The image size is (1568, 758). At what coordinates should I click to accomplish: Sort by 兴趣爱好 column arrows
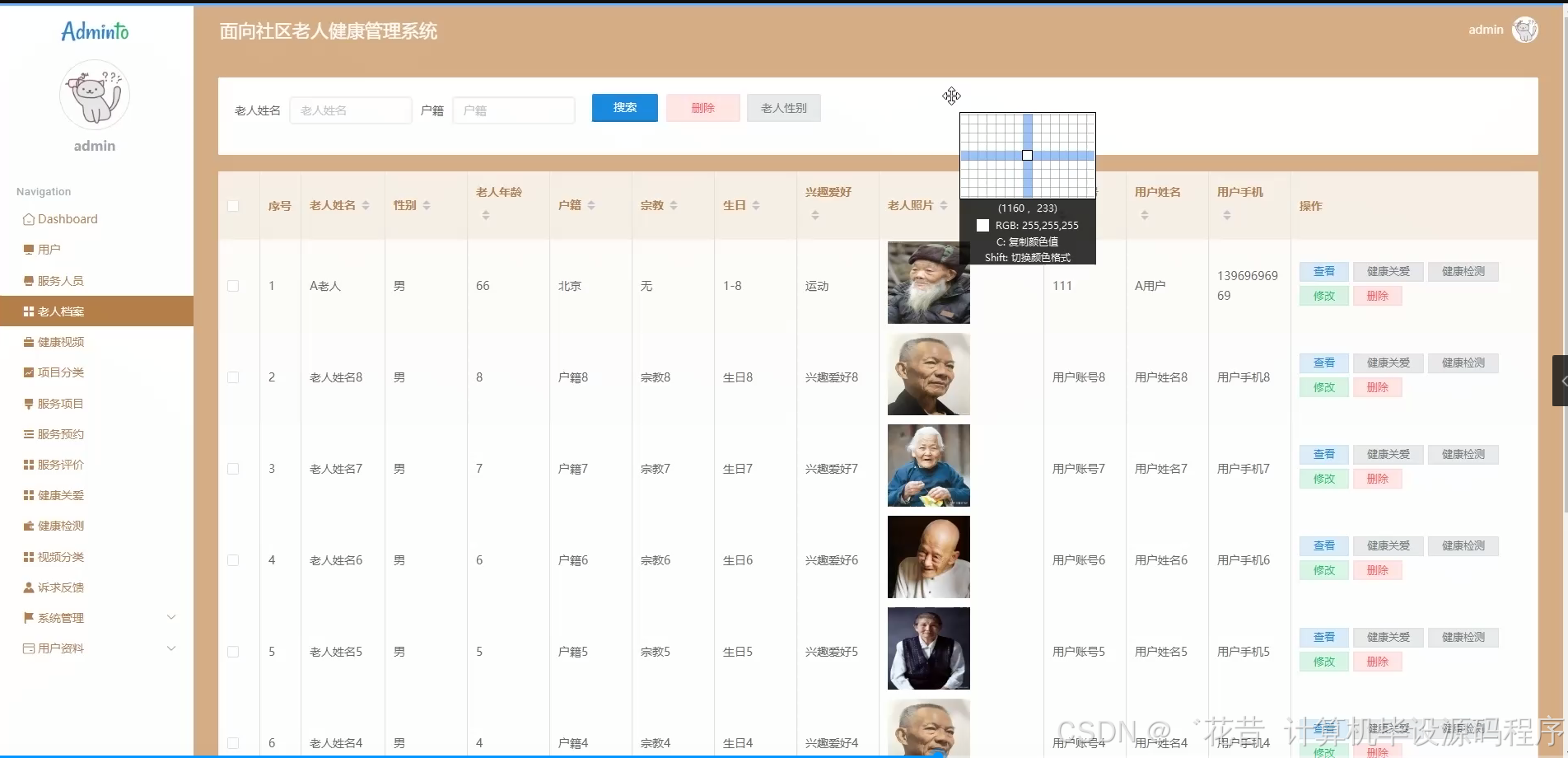pyautogui.click(x=815, y=215)
